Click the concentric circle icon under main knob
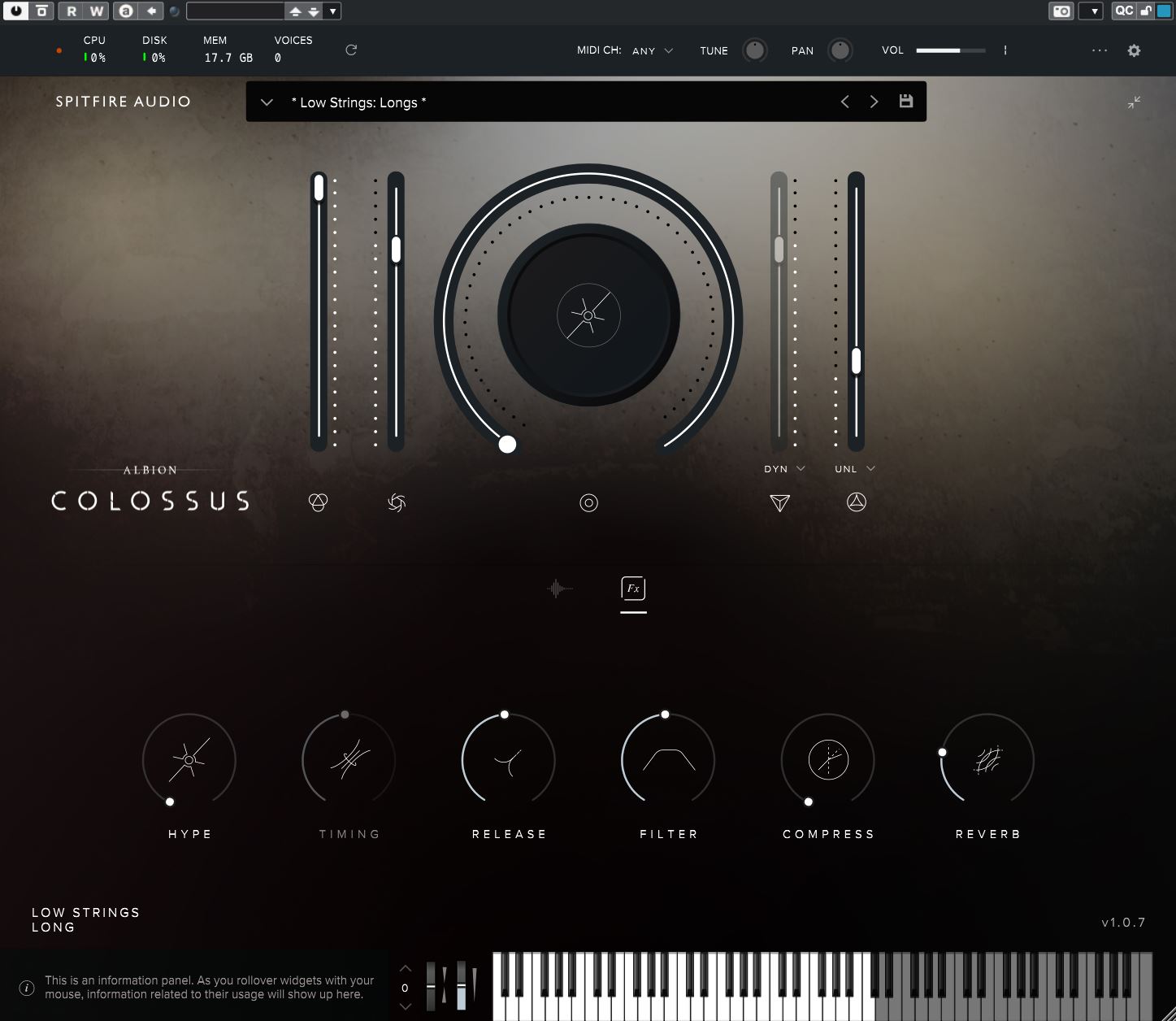The image size is (1176, 1021). tap(588, 503)
